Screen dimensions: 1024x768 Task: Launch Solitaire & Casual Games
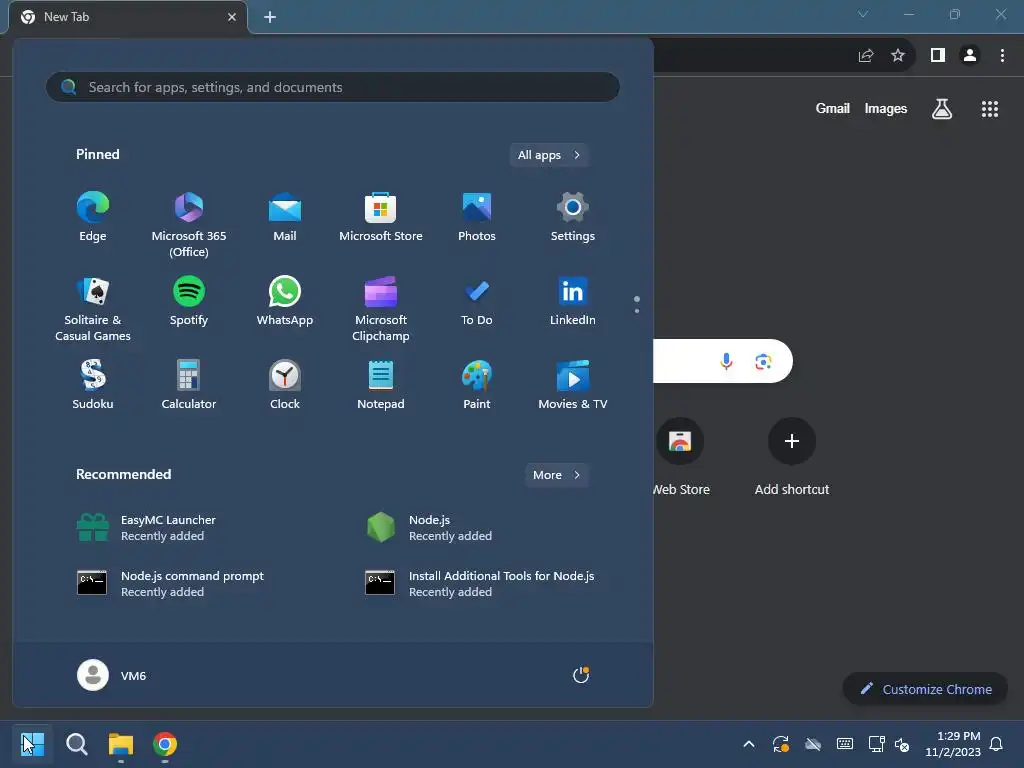tap(93, 308)
